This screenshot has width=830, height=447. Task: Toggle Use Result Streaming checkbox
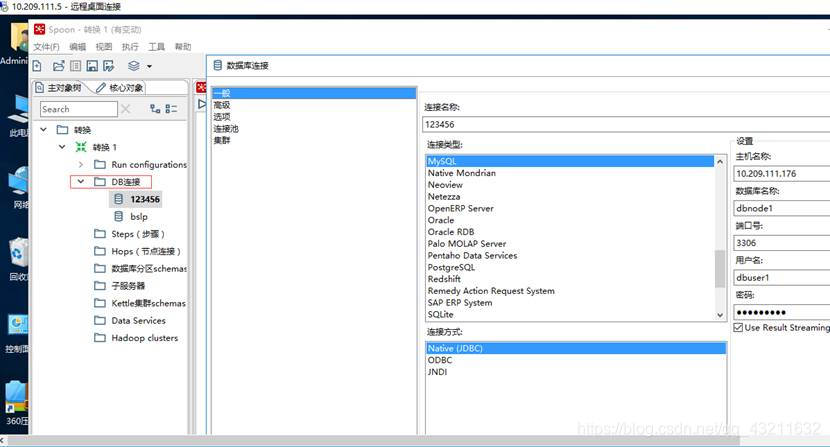(738, 327)
